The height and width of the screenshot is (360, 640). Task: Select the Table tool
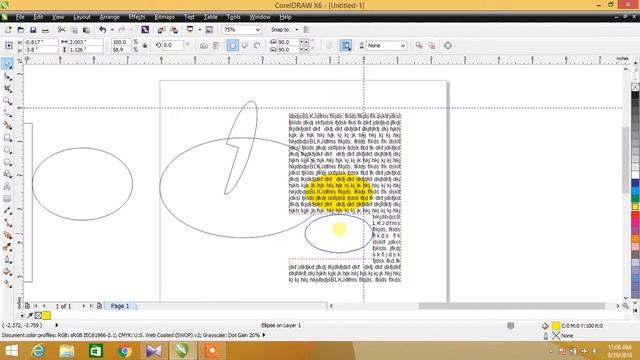tap(7, 199)
